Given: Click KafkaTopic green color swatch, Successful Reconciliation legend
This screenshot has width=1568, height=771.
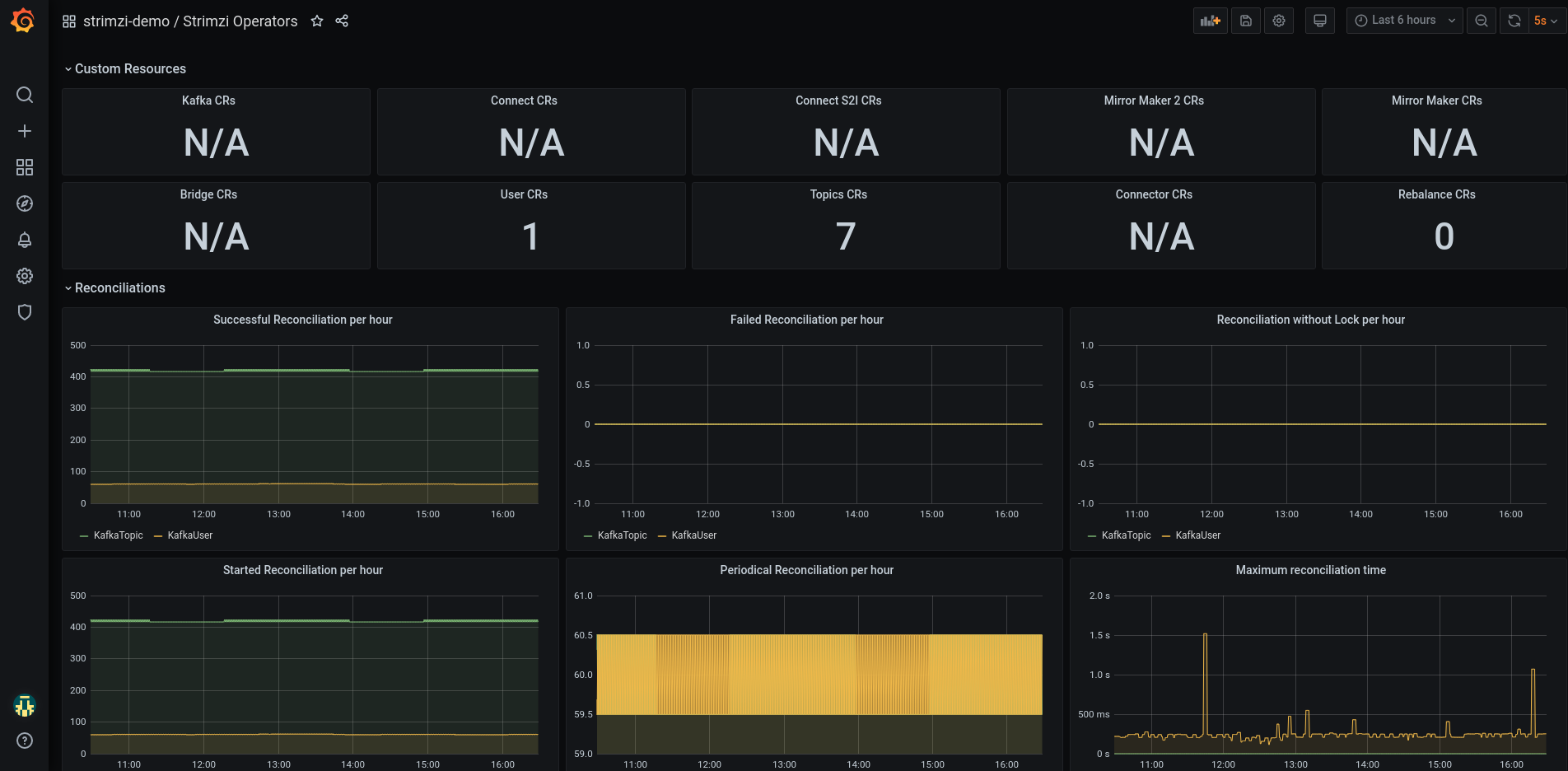Looking at the screenshot, I should pos(84,536).
